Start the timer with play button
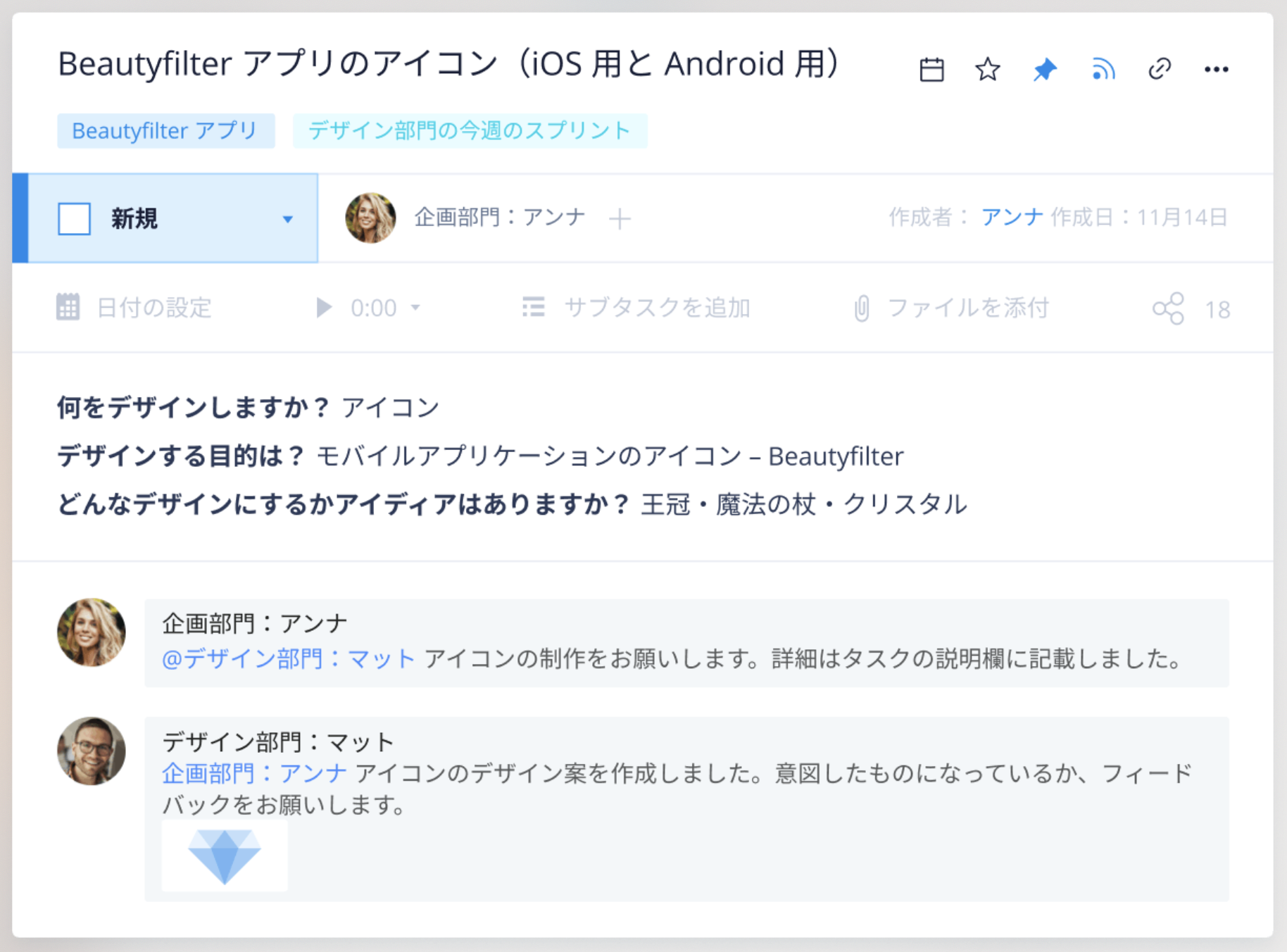Image resolution: width=1287 pixels, height=952 pixels. (324, 308)
